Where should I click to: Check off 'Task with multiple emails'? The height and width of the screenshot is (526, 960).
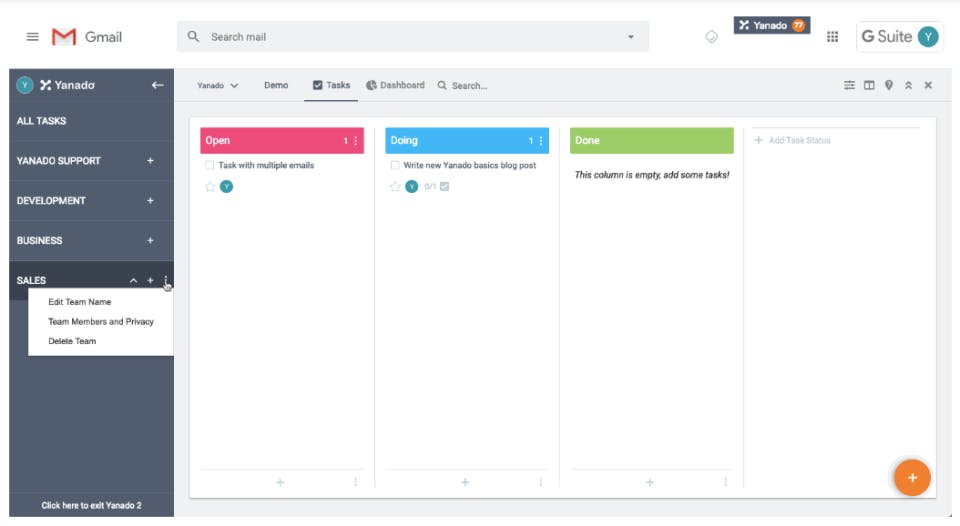tap(210, 166)
